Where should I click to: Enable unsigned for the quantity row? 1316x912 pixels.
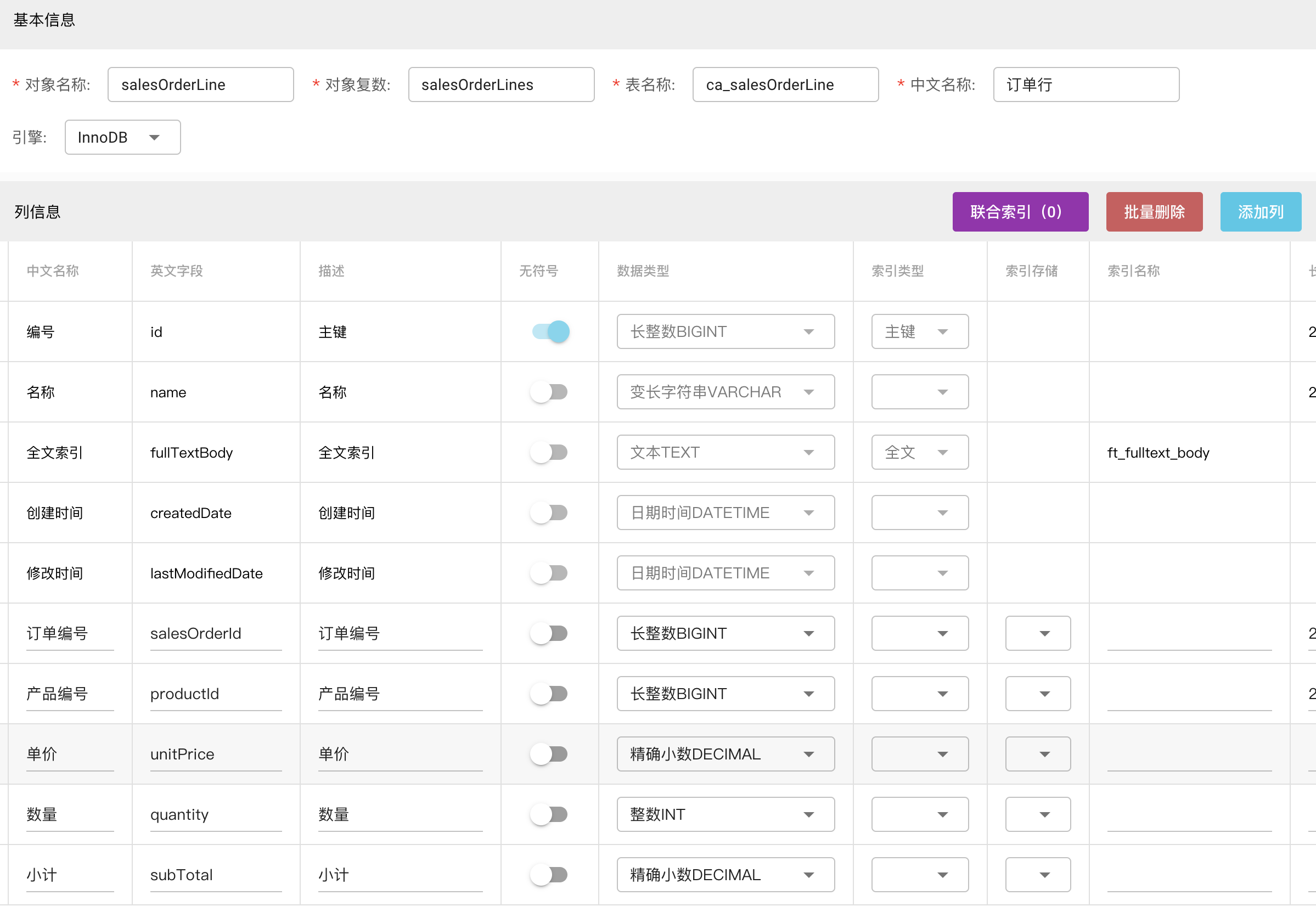pos(550,814)
